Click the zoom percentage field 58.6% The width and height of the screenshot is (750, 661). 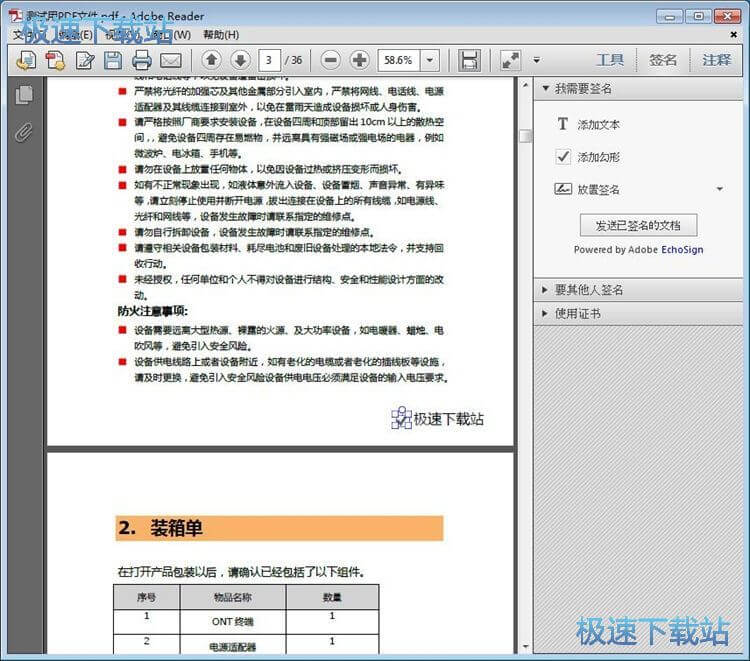398,60
